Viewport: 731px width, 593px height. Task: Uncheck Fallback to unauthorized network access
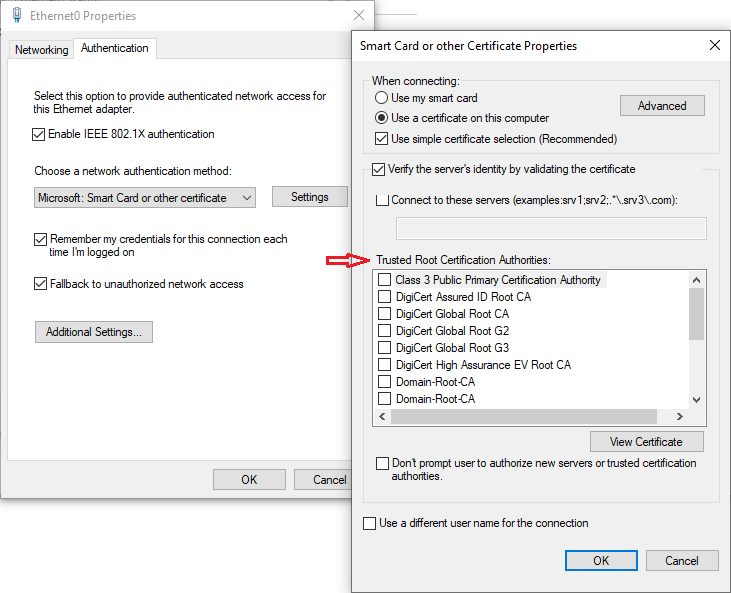[41, 283]
